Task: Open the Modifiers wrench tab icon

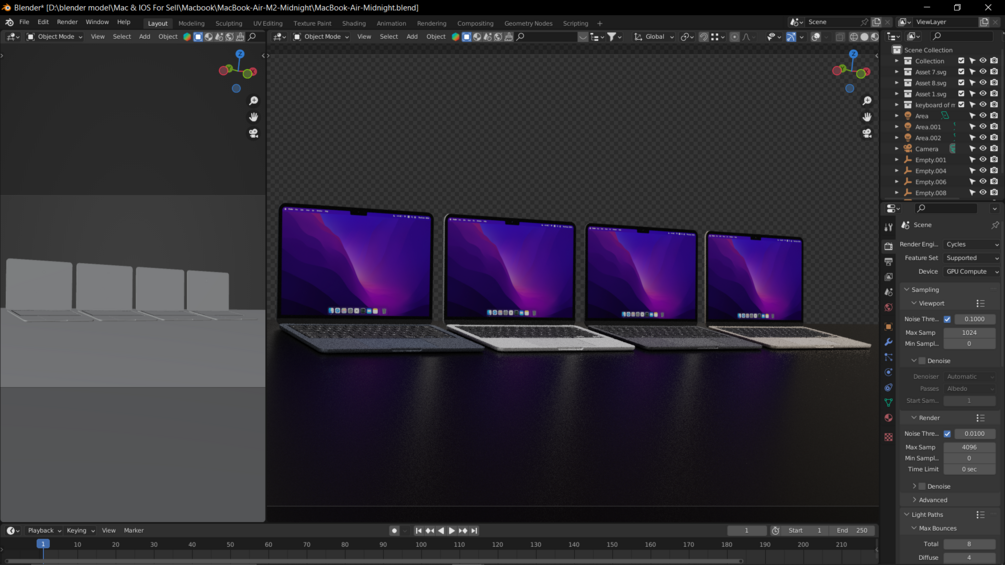Action: pos(888,342)
